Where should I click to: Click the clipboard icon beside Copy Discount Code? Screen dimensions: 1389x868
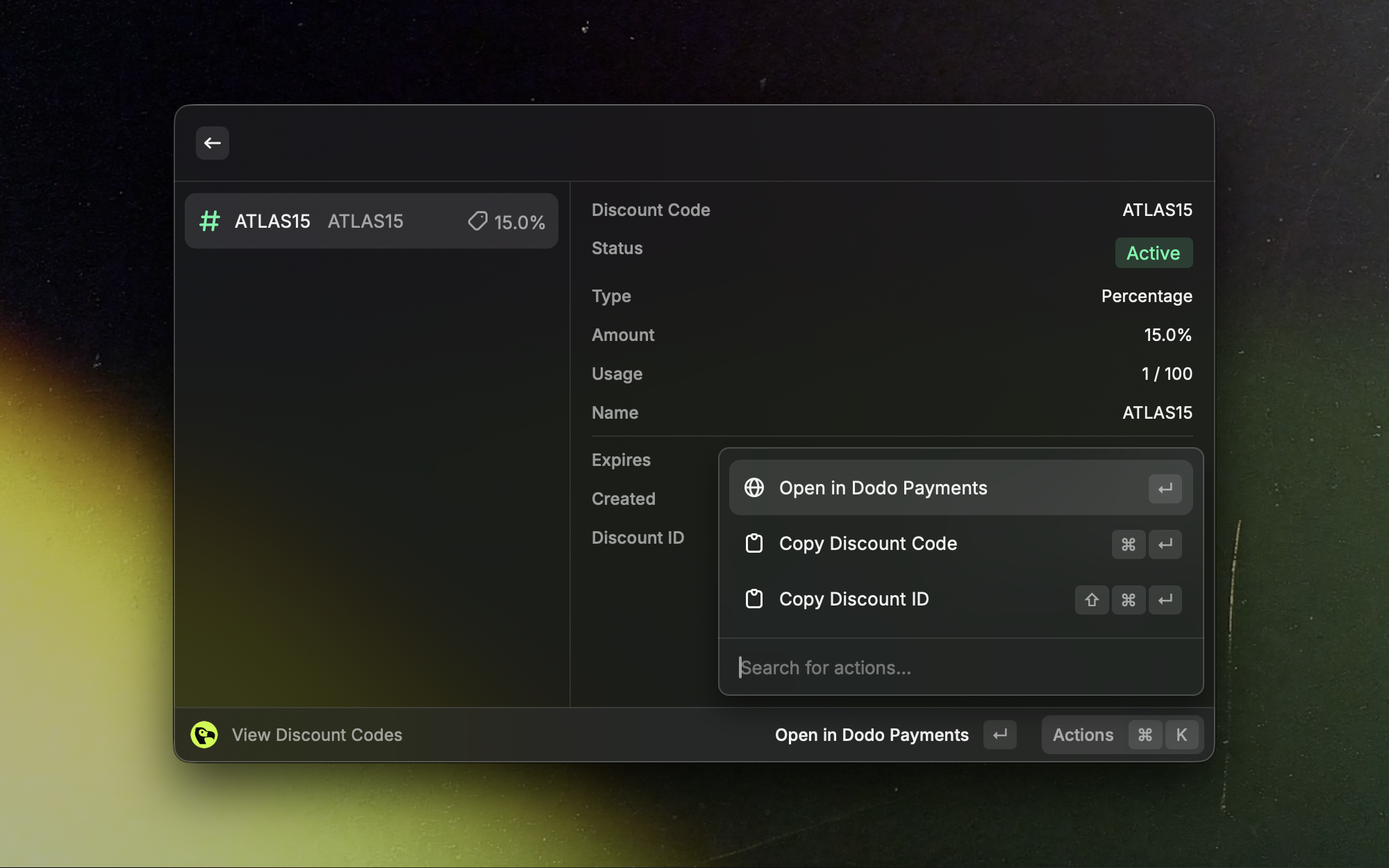(754, 544)
